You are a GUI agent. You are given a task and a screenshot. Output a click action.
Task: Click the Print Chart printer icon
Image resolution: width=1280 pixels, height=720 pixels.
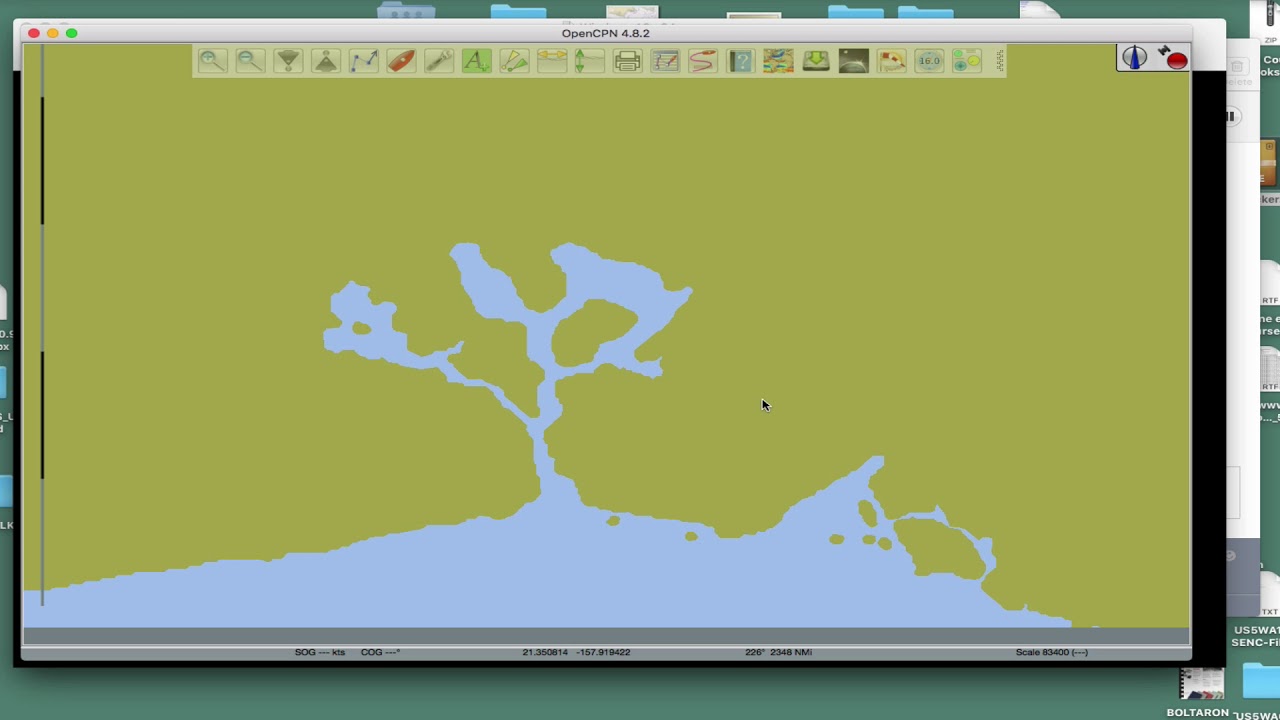tap(627, 61)
